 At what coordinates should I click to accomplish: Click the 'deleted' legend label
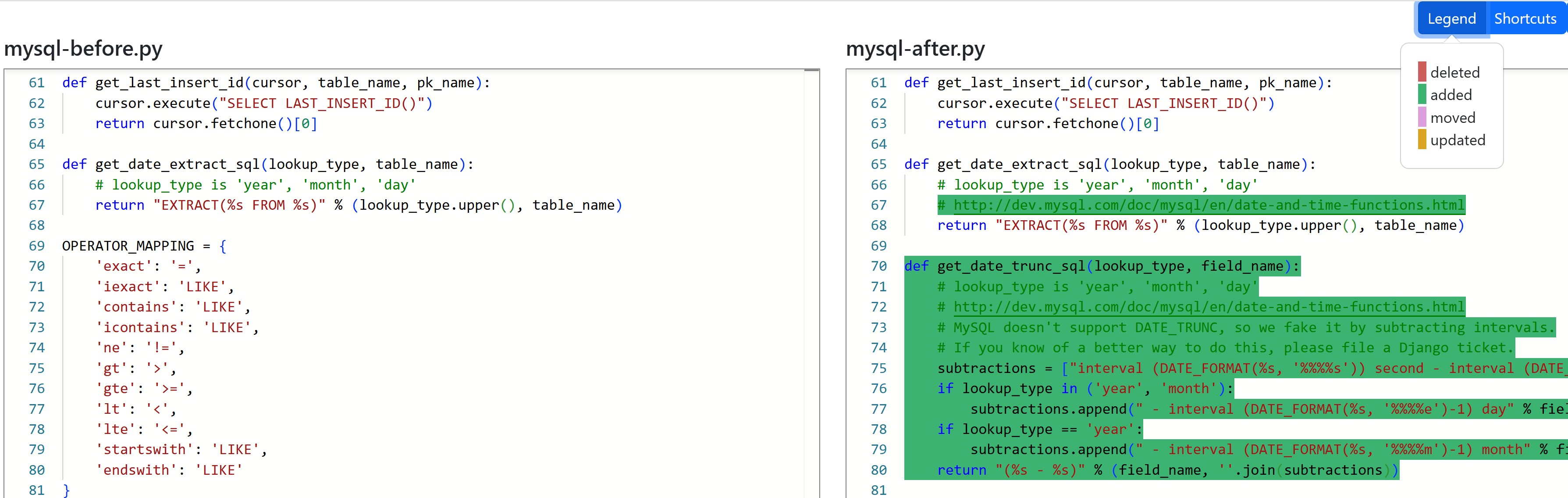(x=1454, y=72)
